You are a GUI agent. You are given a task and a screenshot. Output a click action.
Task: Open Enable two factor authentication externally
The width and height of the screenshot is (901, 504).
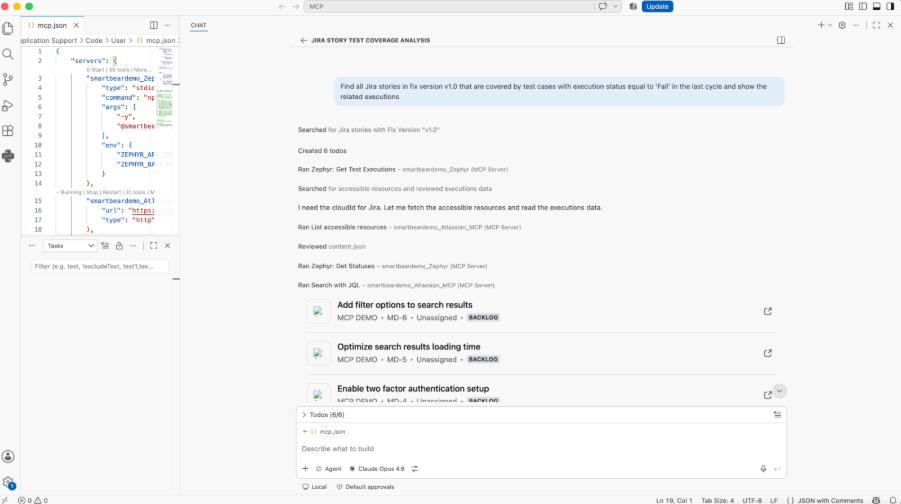[768, 395]
